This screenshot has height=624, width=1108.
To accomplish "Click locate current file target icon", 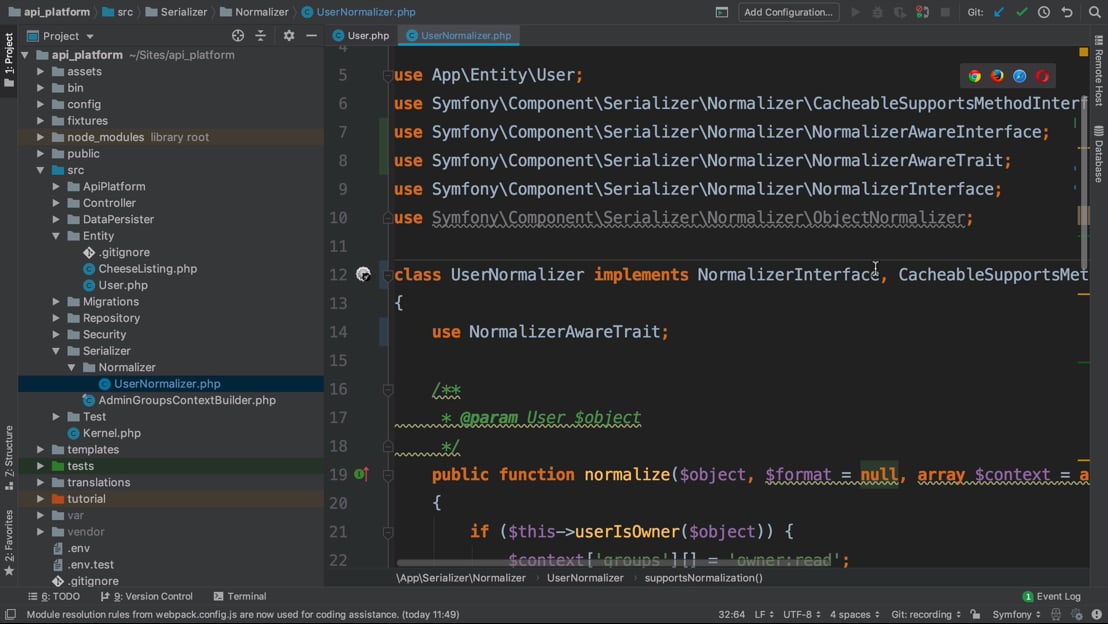I will click(238, 36).
